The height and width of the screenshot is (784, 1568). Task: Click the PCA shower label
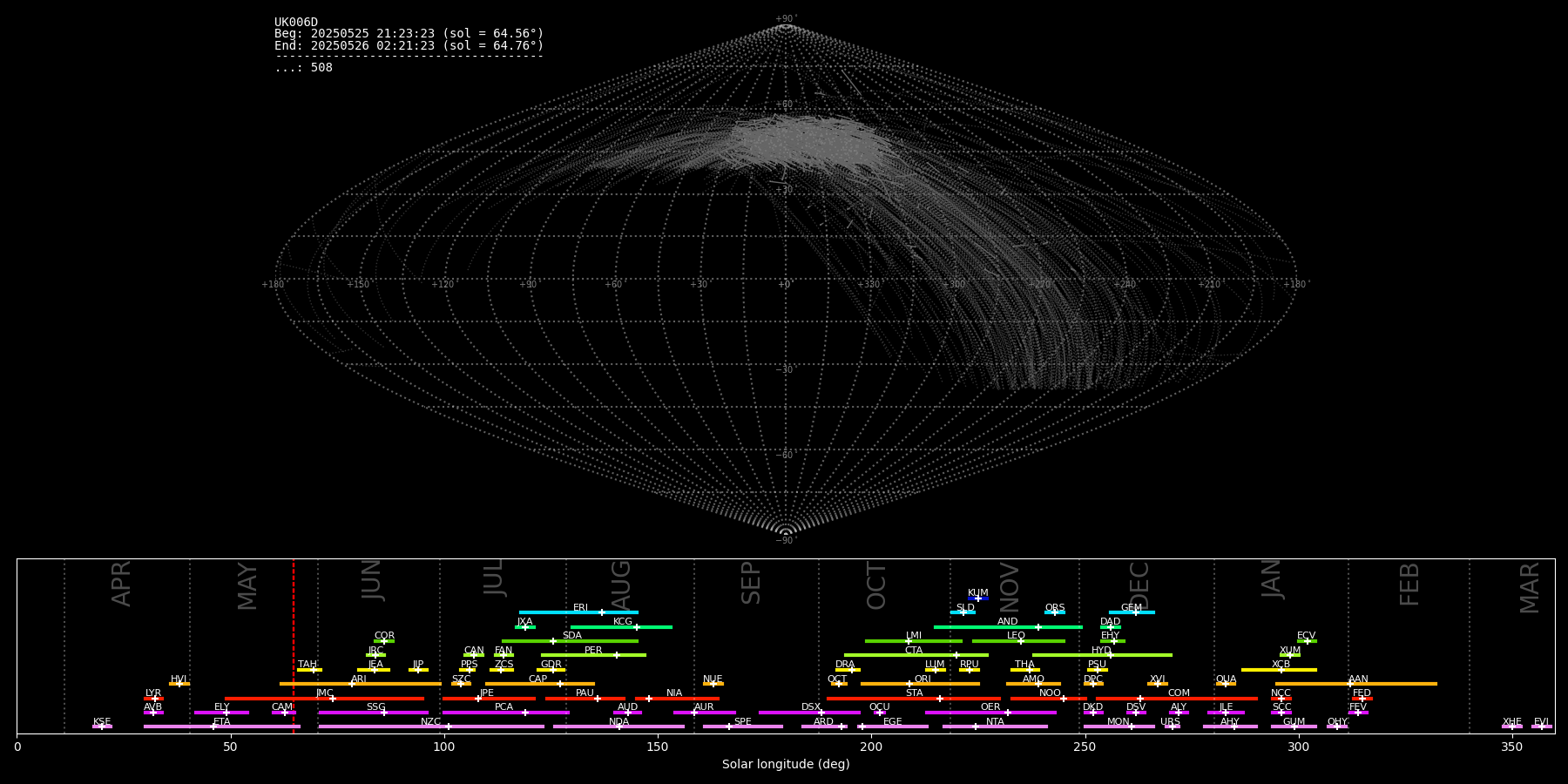pos(504,707)
